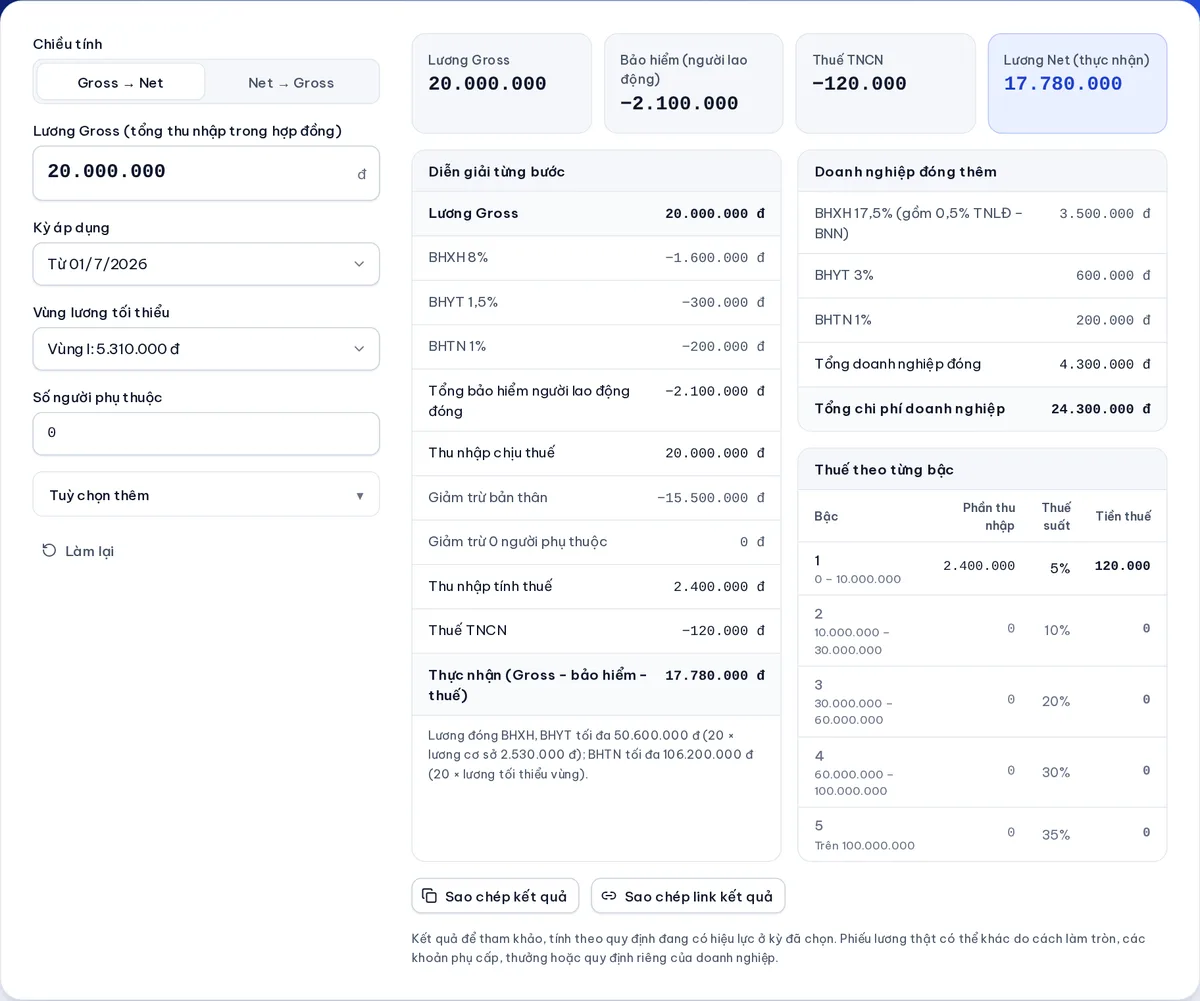The width and height of the screenshot is (1200, 1001).
Task: Click the "Doanh nghiệp đóng thêm" heading
Action: (x=906, y=172)
